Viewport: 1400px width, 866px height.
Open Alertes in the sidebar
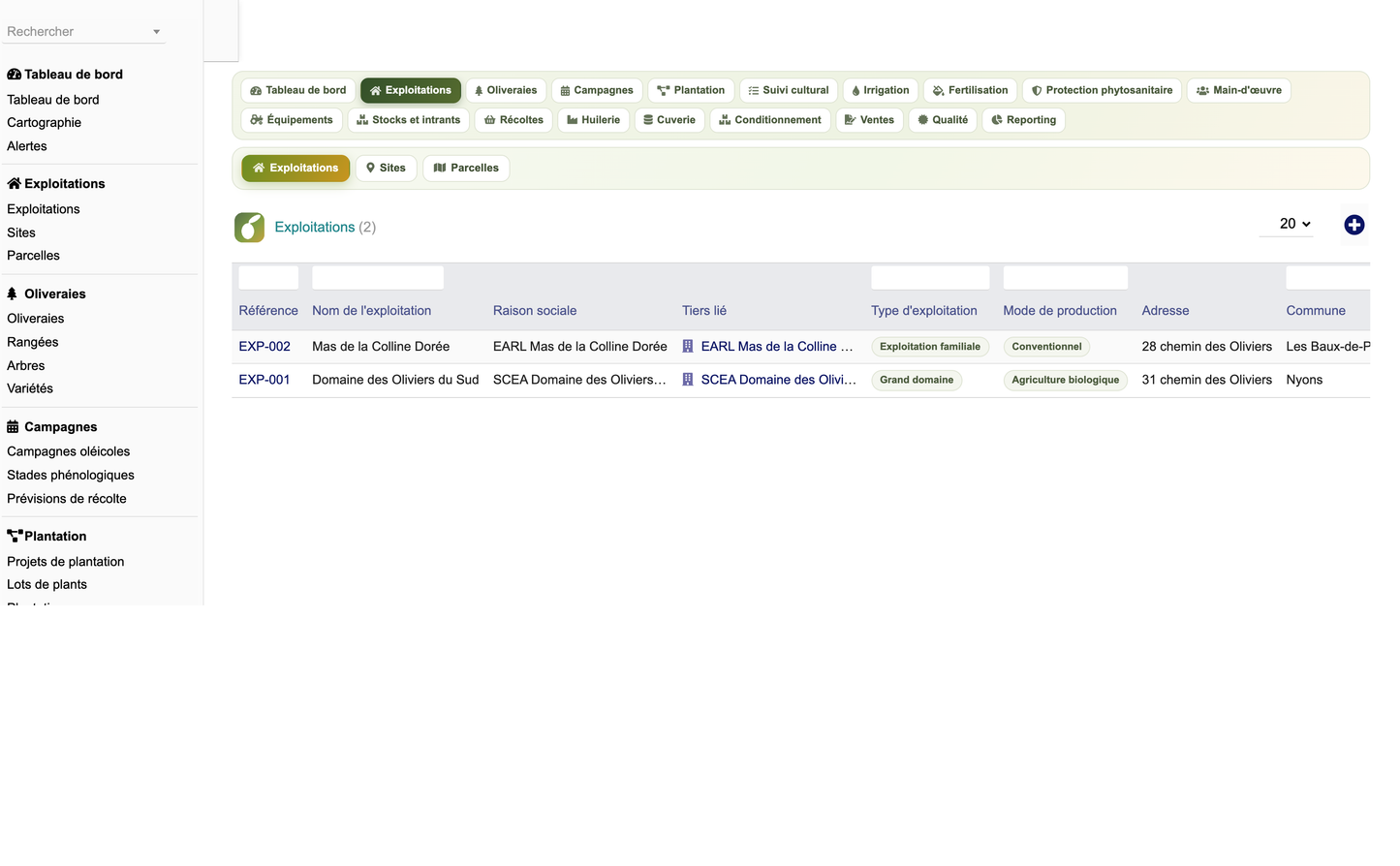pos(27,146)
